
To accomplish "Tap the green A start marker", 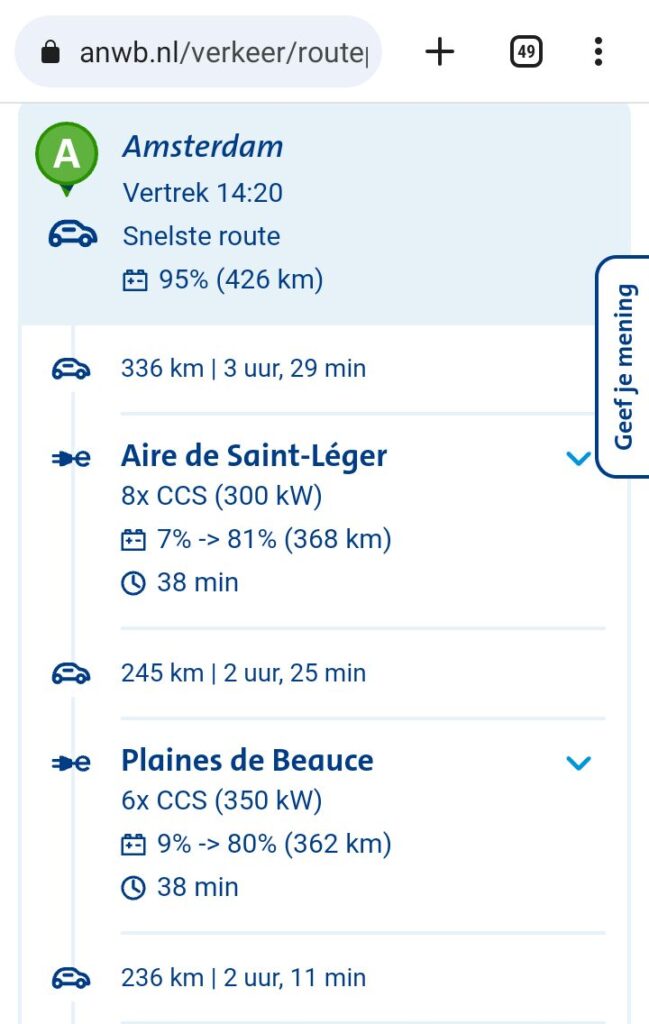I will pos(66,155).
